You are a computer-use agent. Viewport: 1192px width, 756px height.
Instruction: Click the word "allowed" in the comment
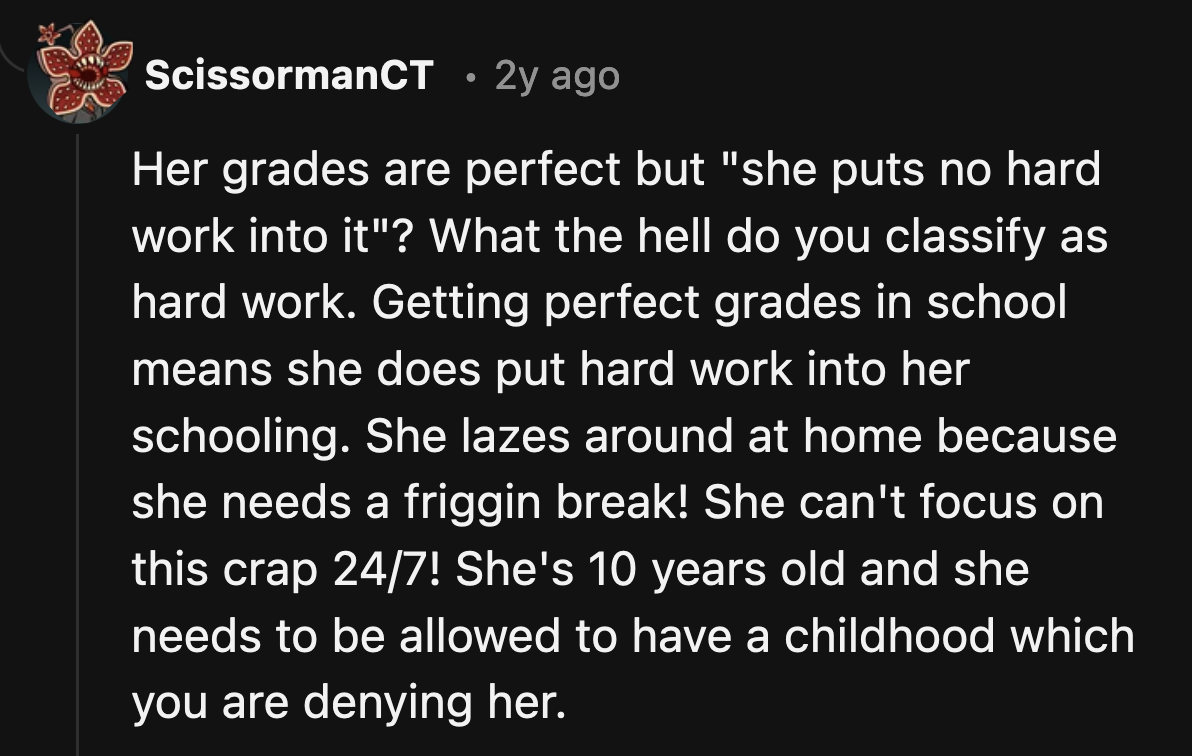pyautogui.click(x=480, y=636)
